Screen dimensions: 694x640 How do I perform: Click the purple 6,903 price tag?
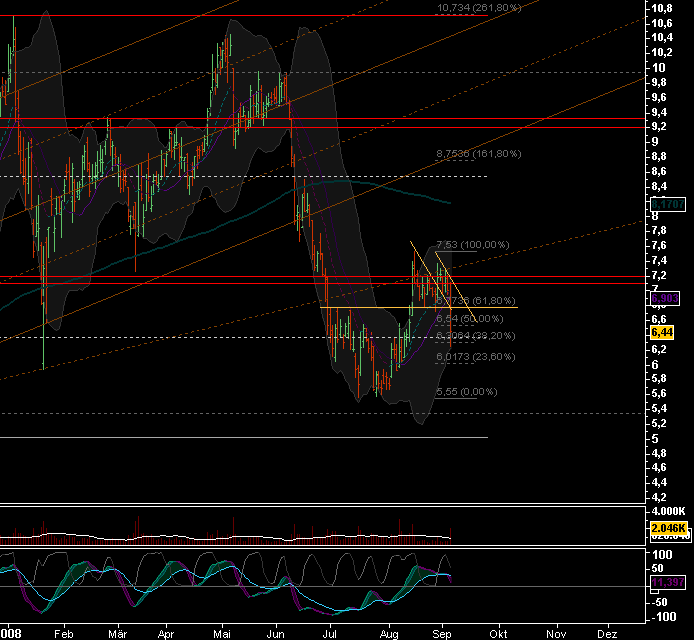click(x=665, y=298)
